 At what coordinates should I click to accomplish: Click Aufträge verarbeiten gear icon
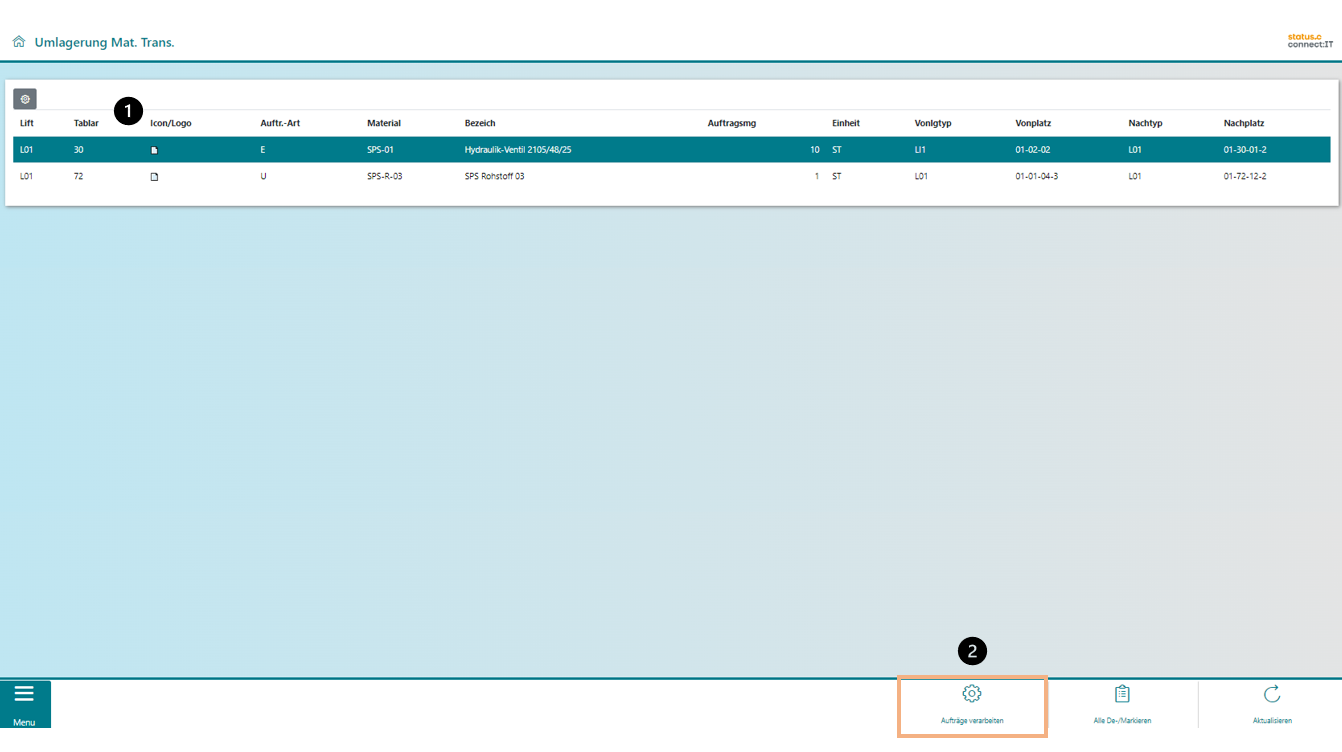click(971, 694)
